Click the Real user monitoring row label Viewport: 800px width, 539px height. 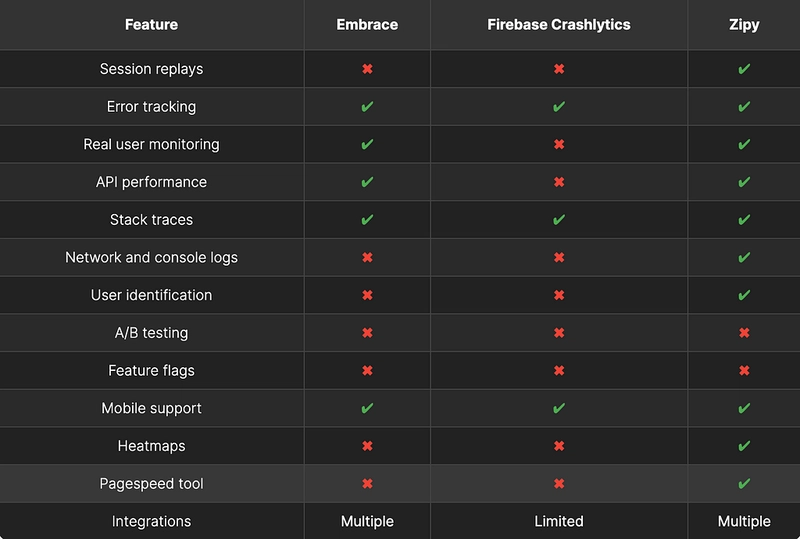152,144
